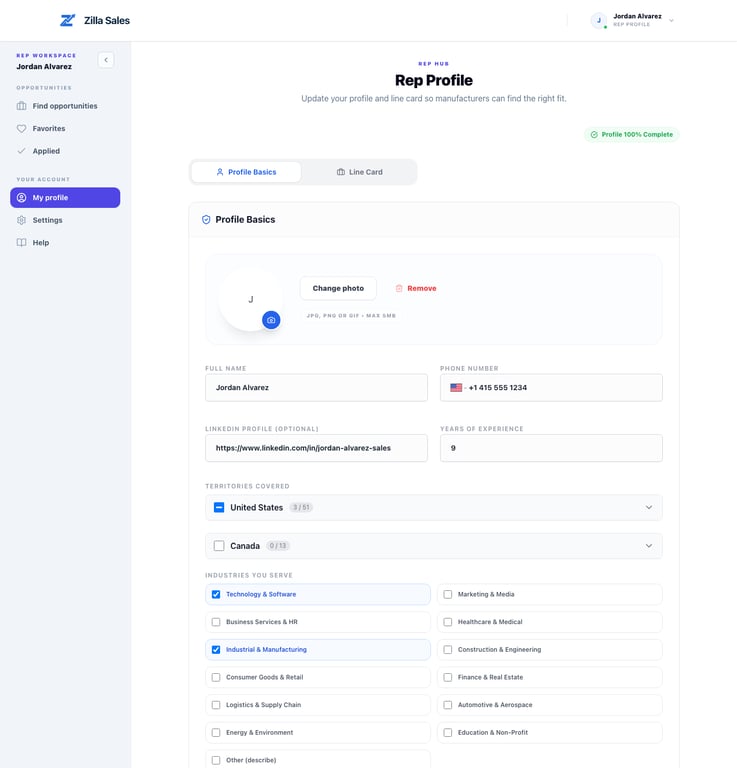
Task: Check Other (describe) industry
Action: 216,760
